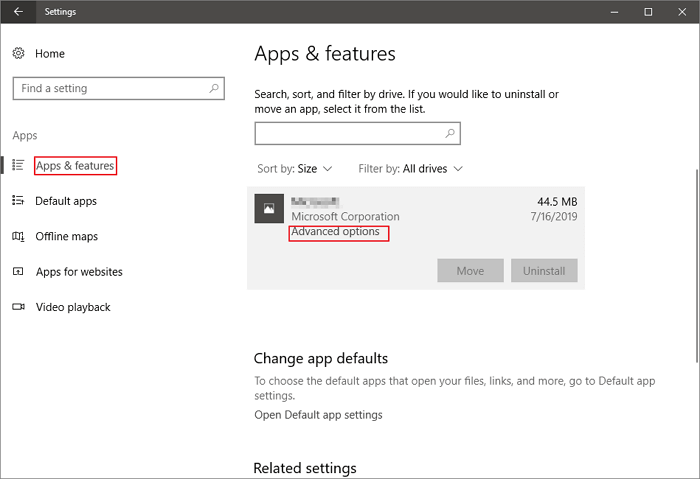This screenshot has width=700, height=479.
Task: Open the Apps & features section
Action: click(75, 166)
